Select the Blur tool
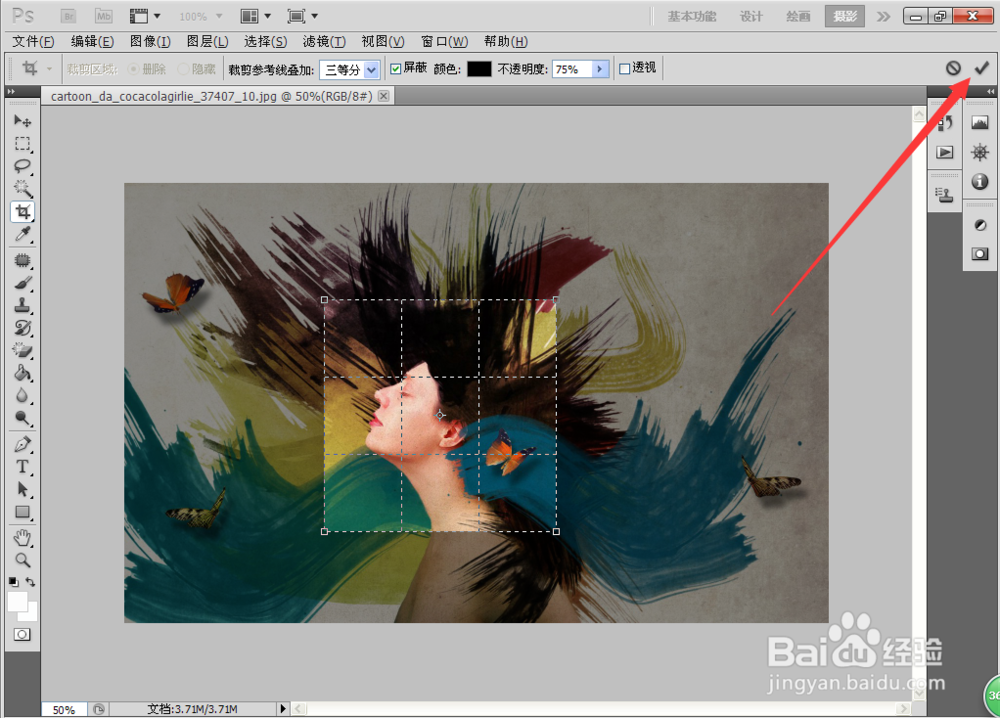Screen dimensions: 1000x718 (x=22, y=395)
